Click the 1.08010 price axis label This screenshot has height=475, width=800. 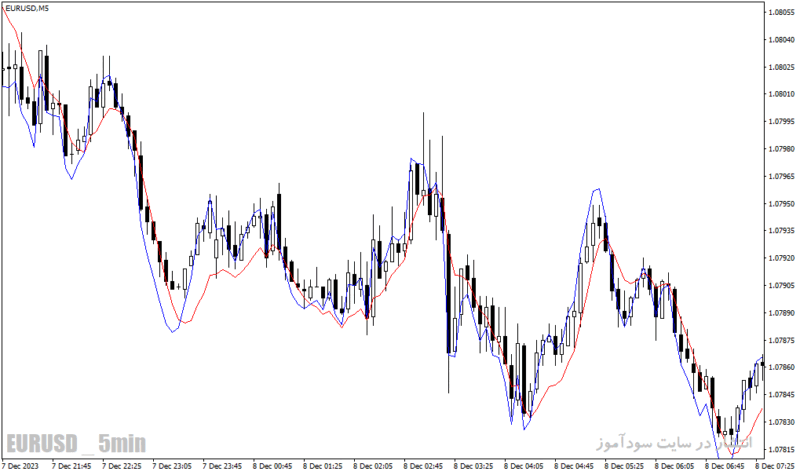pos(782,94)
